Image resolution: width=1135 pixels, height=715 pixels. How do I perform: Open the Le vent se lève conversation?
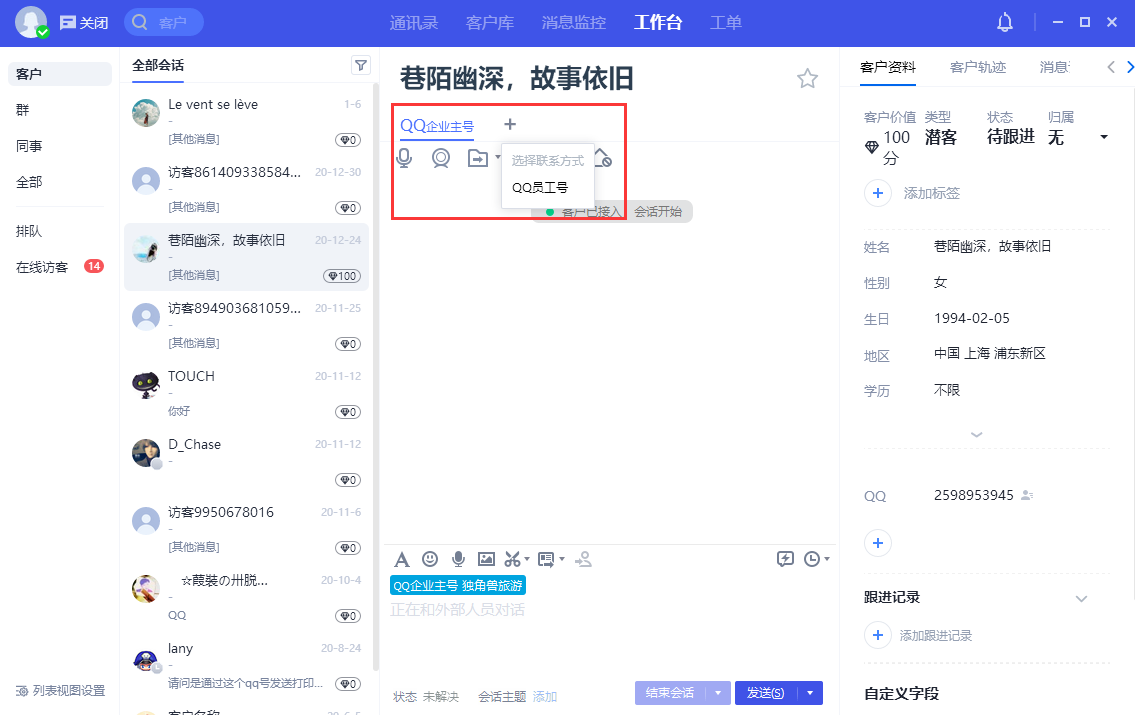[247, 121]
